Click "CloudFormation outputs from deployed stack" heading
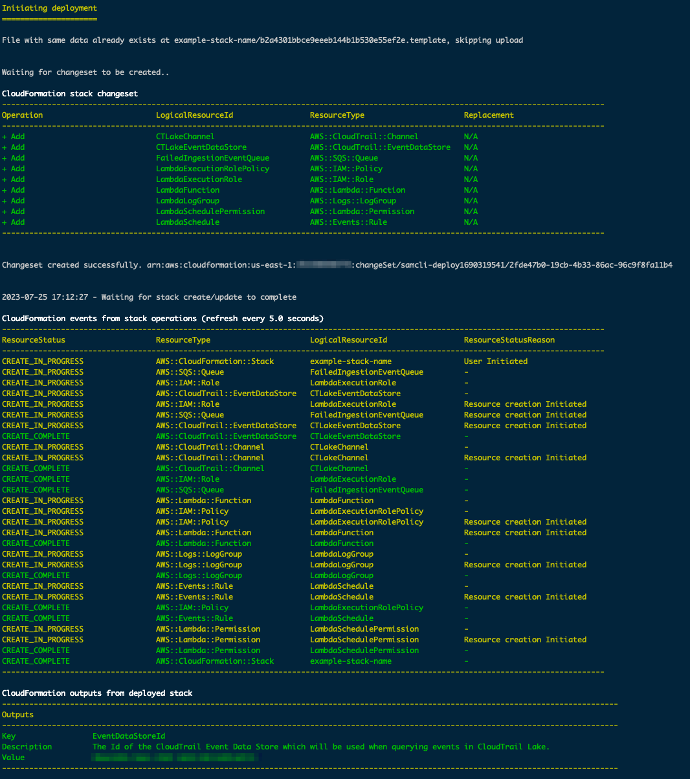 pos(97,694)
